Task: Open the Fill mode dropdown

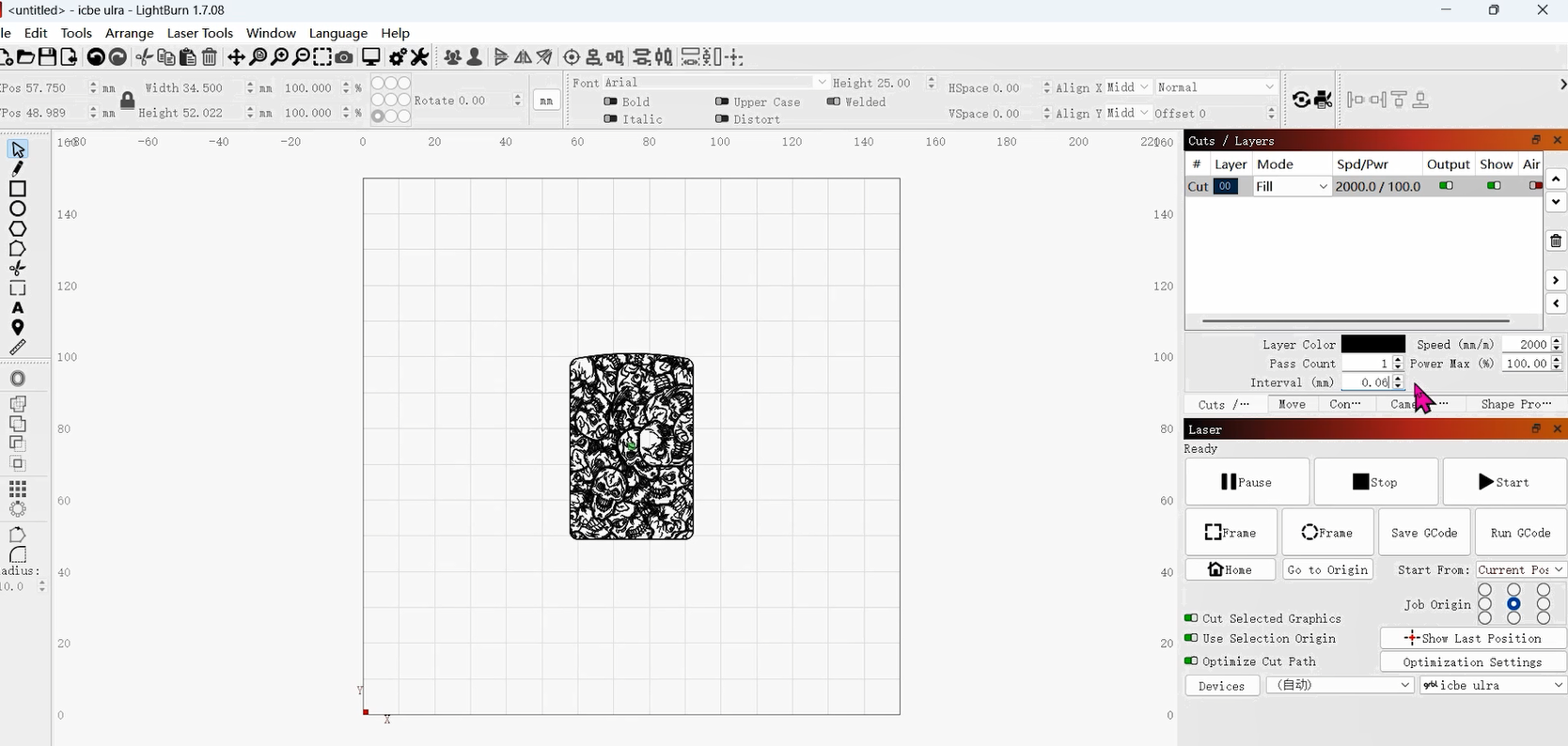Action: (x=1293, y=187)
